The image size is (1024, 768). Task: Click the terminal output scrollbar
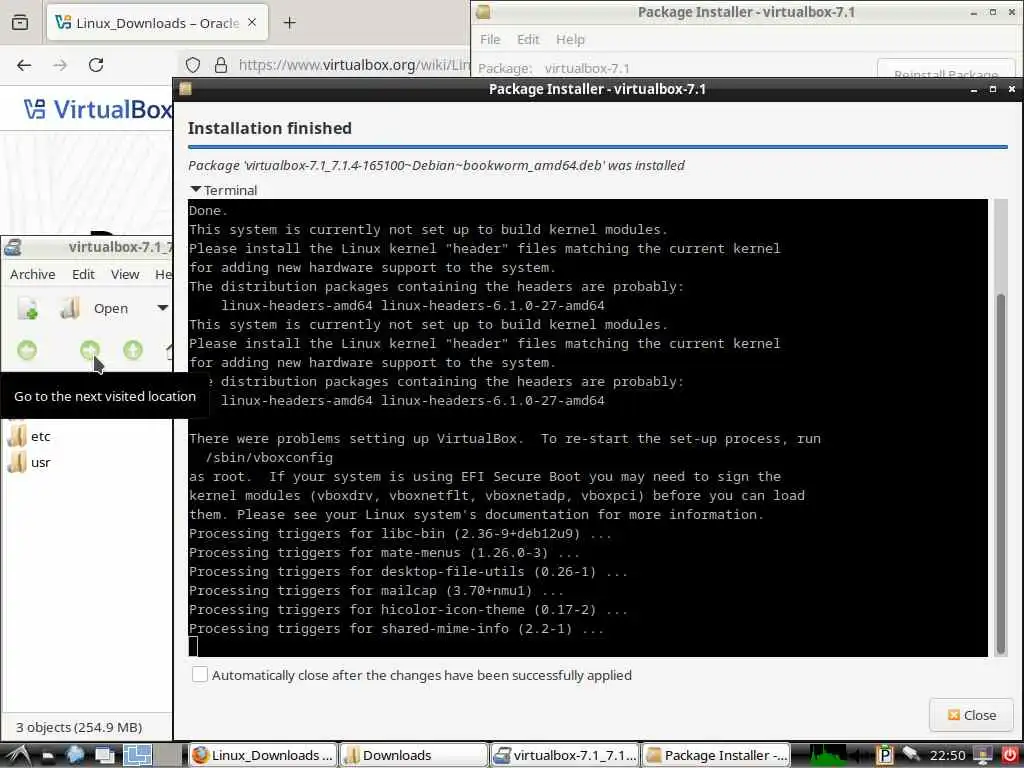(1000, 475)
